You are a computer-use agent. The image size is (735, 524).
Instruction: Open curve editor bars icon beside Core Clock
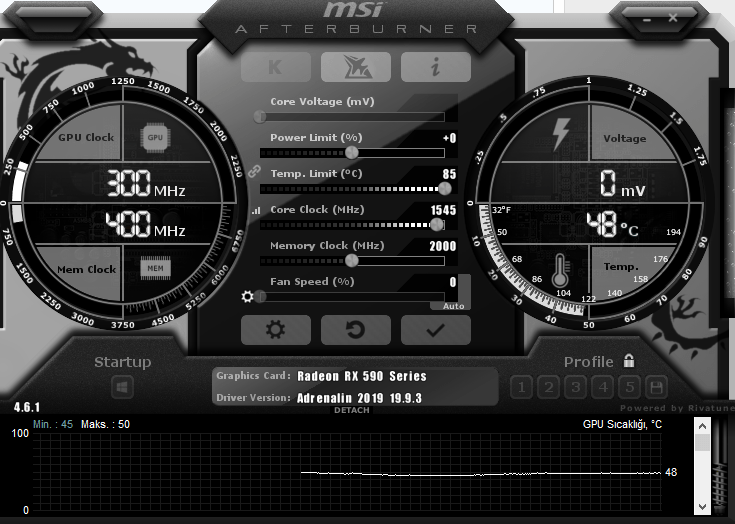tap(256, 210)
